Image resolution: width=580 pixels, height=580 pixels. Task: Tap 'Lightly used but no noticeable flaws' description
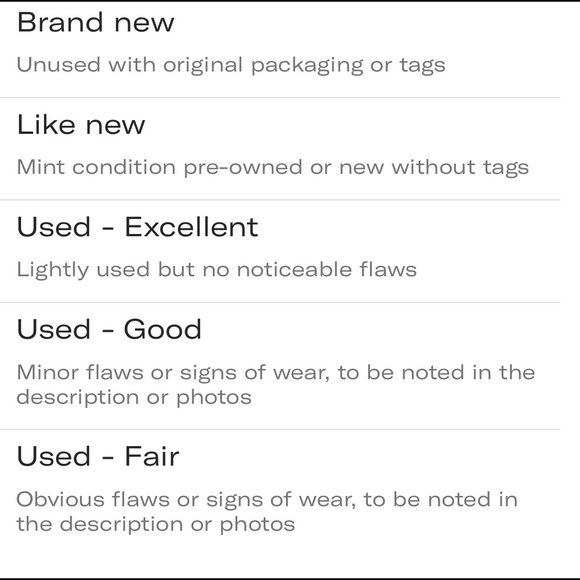click(216, 270)
